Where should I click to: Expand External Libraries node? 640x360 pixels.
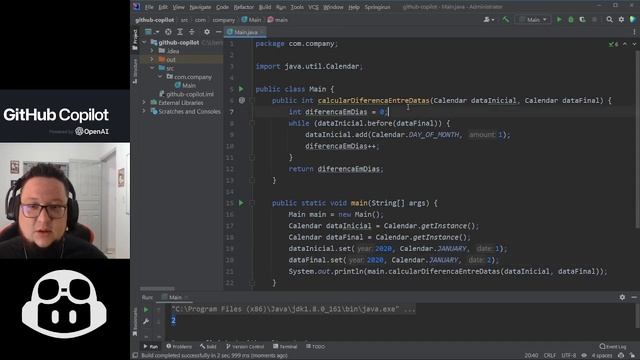(144, 102)
